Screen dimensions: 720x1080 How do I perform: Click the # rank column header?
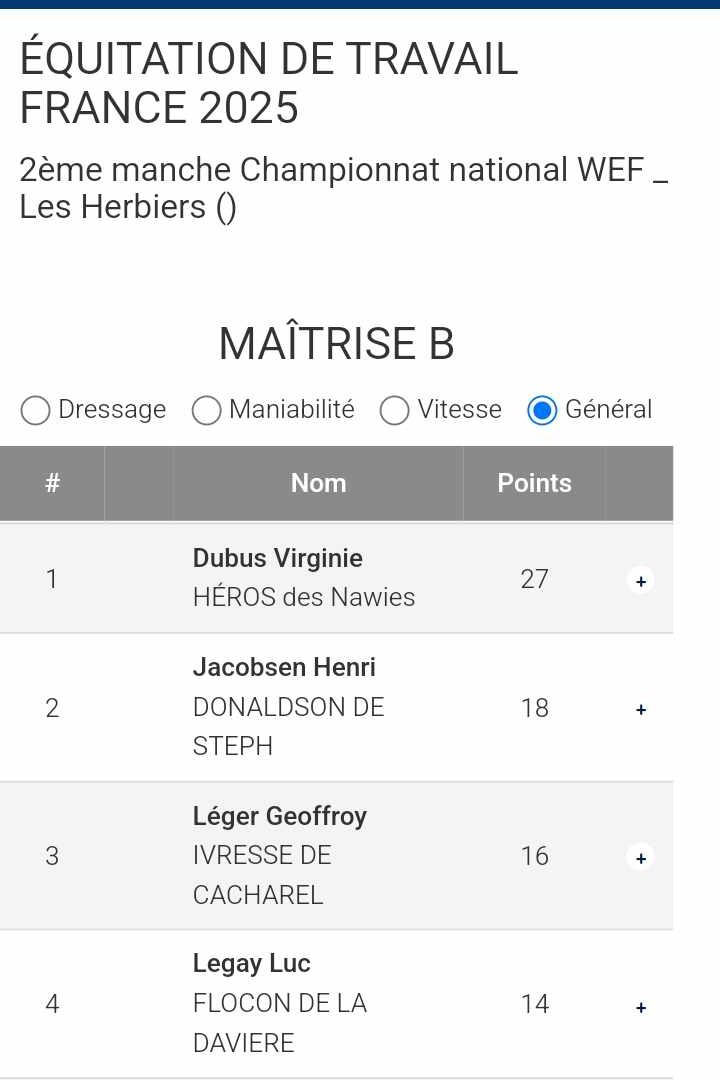pos(52,483)
